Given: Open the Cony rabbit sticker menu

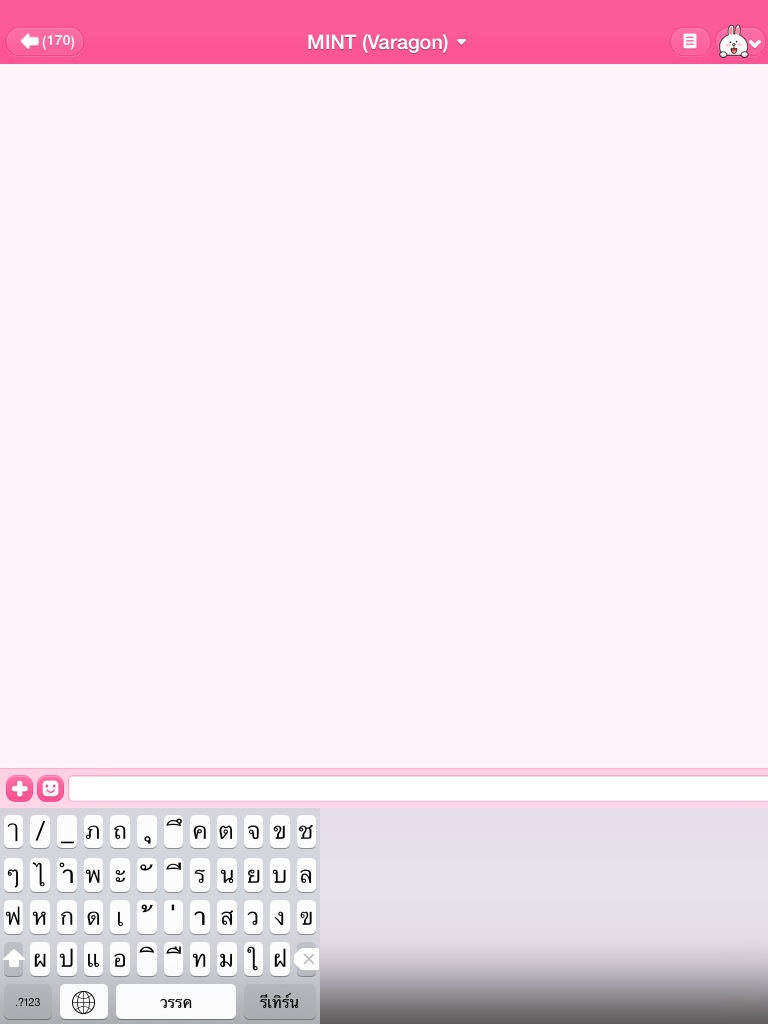Looking at the screenshot, I should coord(740,42).
